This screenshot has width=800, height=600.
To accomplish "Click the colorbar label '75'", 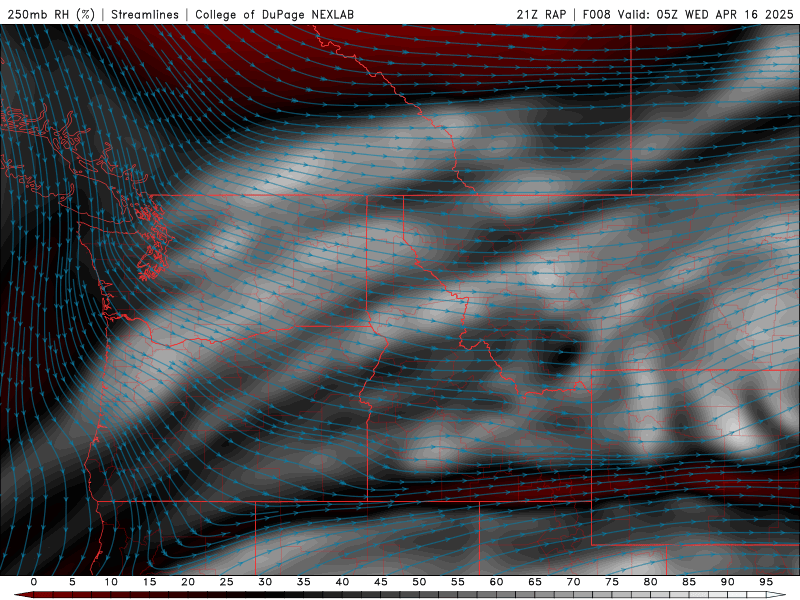I will tap(612, 582).
